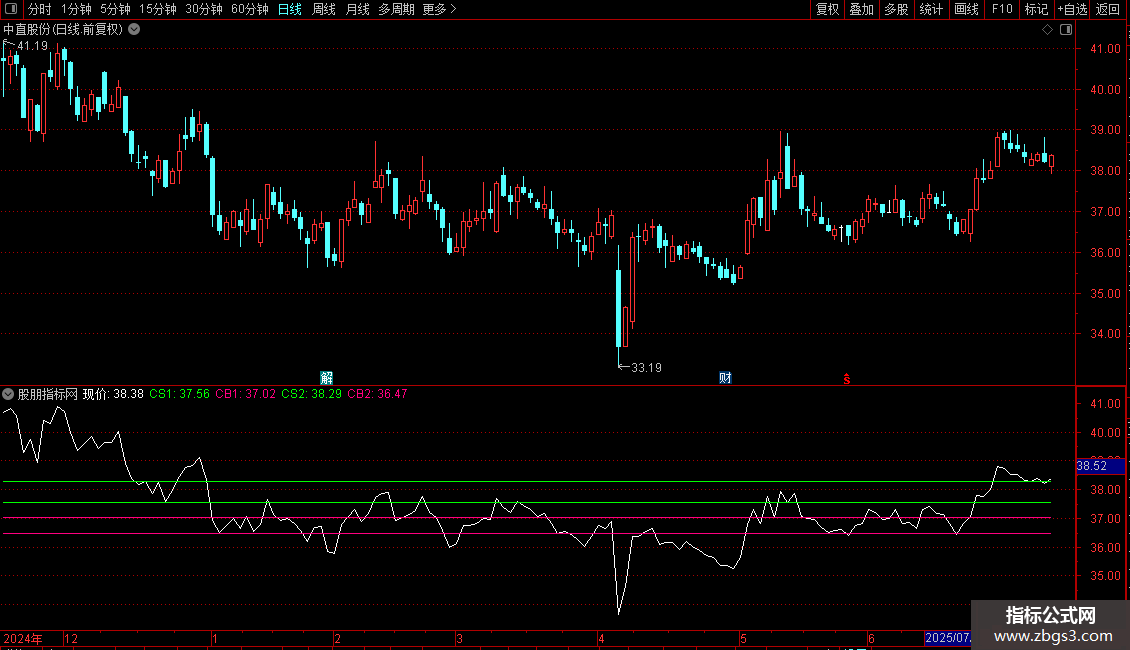Open the 多周期 multi-period view
Image resolution: width=1130 pixels, height=650 pixels.
pyautogui.click(x=396, y=9)
